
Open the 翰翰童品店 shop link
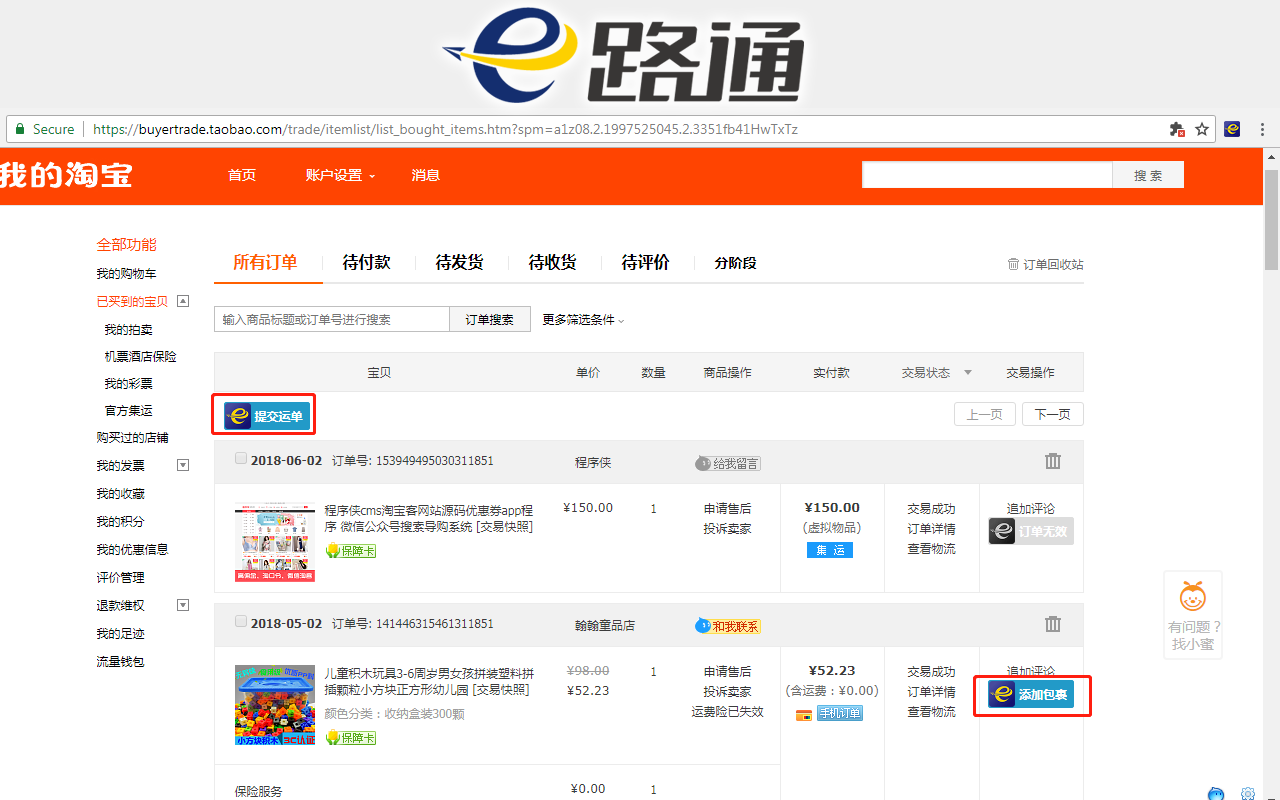[605, 625]
